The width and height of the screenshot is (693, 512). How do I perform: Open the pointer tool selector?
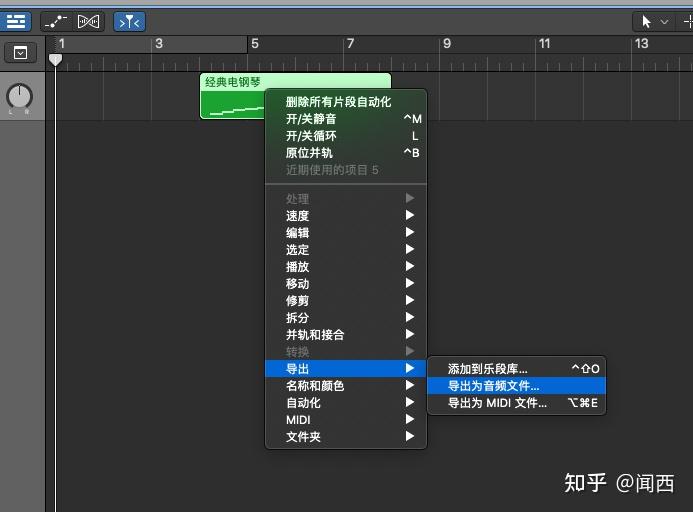(654, 21)
